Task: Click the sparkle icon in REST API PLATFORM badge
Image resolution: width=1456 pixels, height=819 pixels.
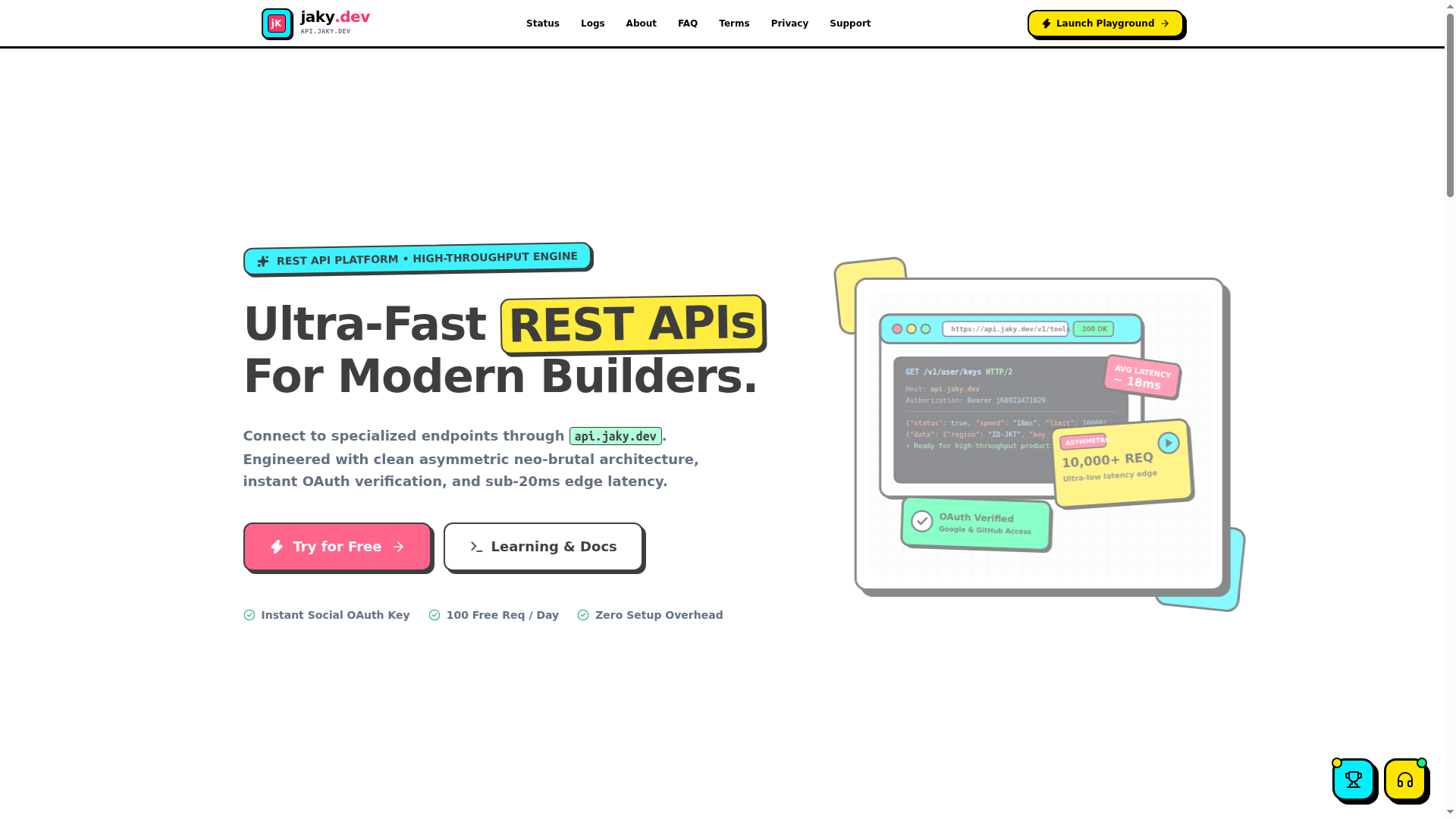Action: [263, 262]
